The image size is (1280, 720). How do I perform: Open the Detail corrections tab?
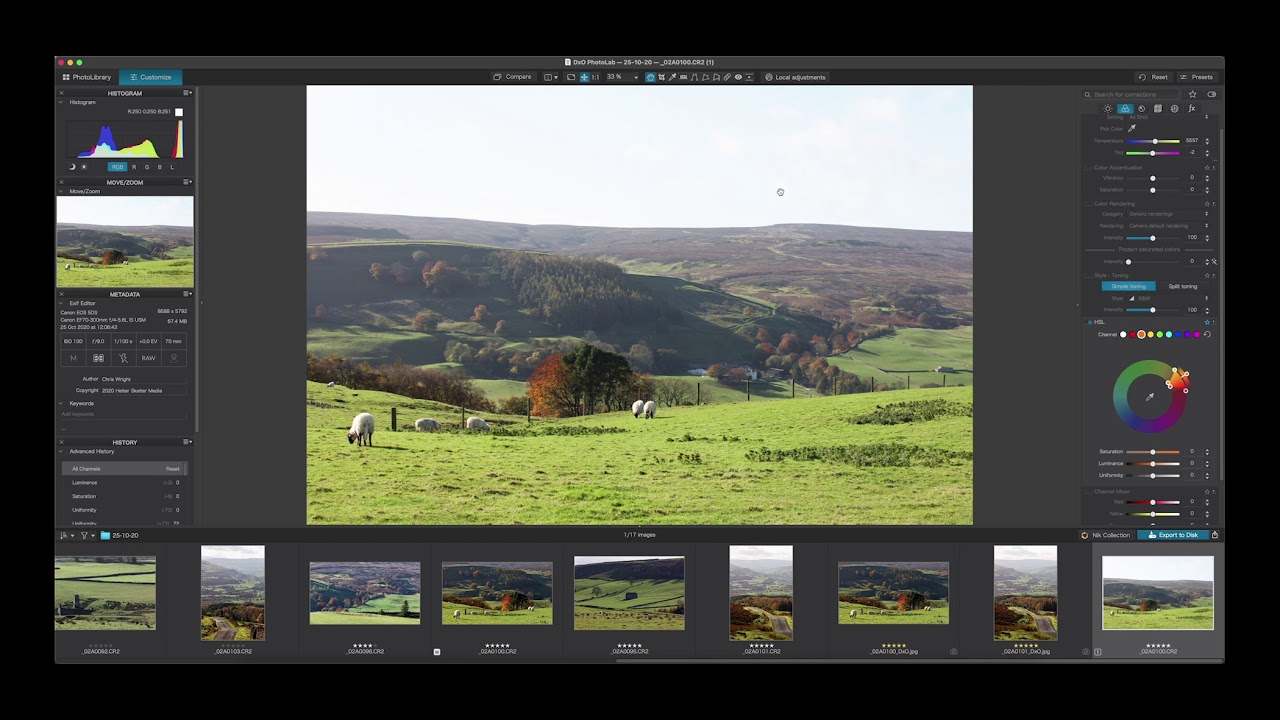1141,108
